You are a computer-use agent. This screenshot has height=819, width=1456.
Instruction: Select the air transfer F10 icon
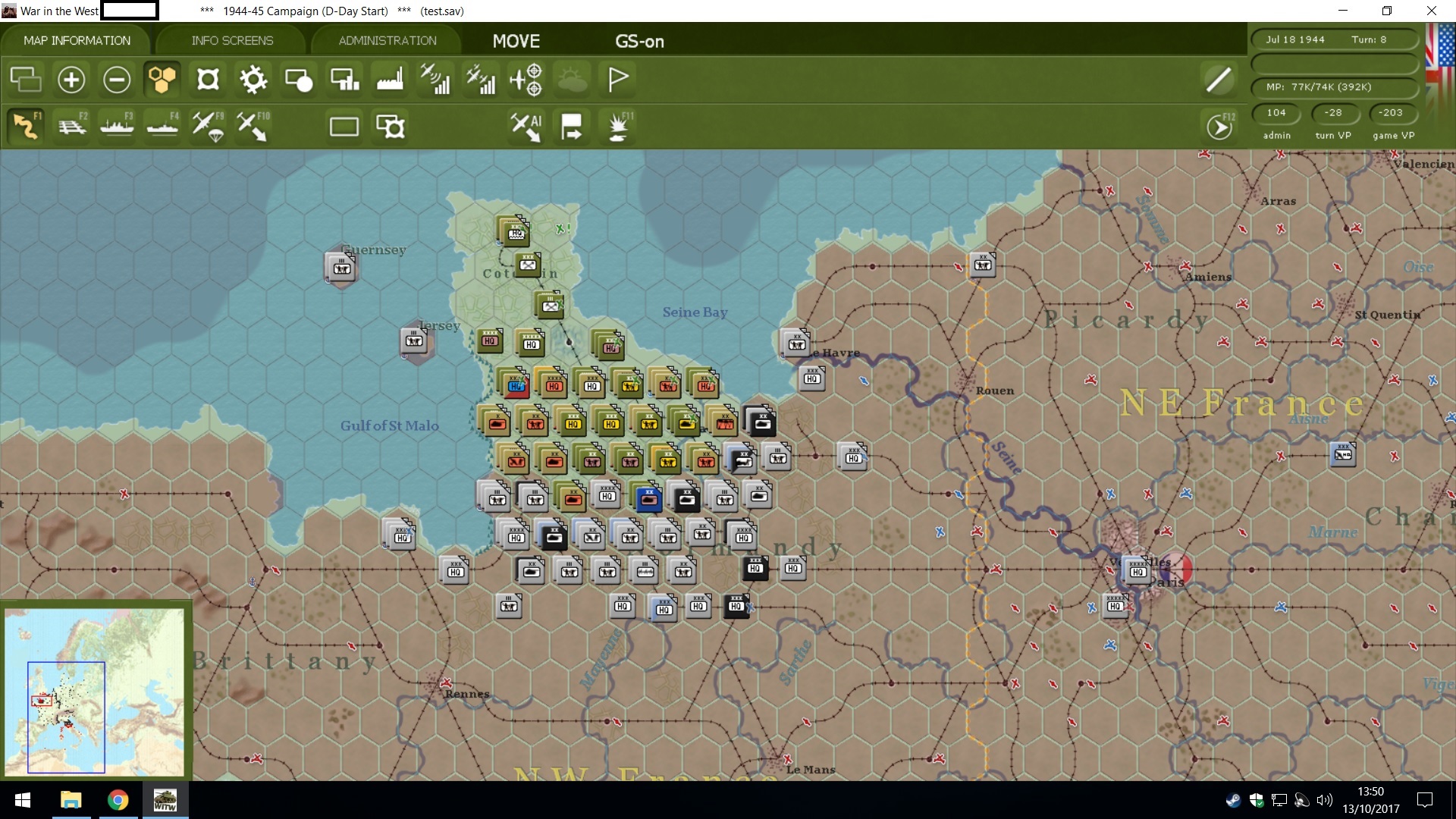point(253,126)
